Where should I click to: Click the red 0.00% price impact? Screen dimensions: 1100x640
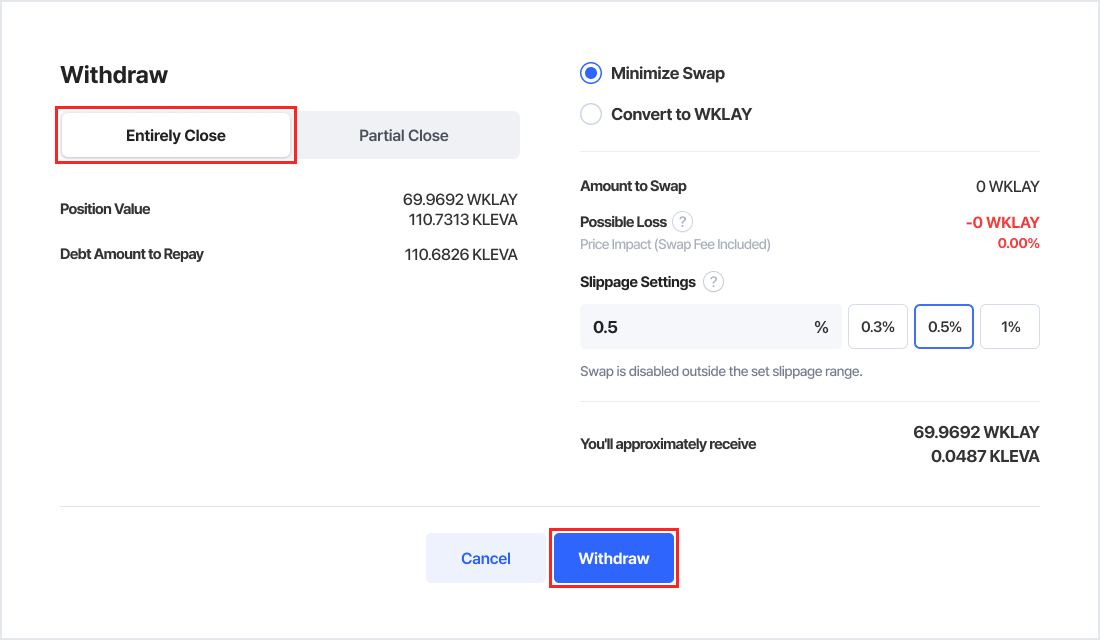coord(1019,243)
